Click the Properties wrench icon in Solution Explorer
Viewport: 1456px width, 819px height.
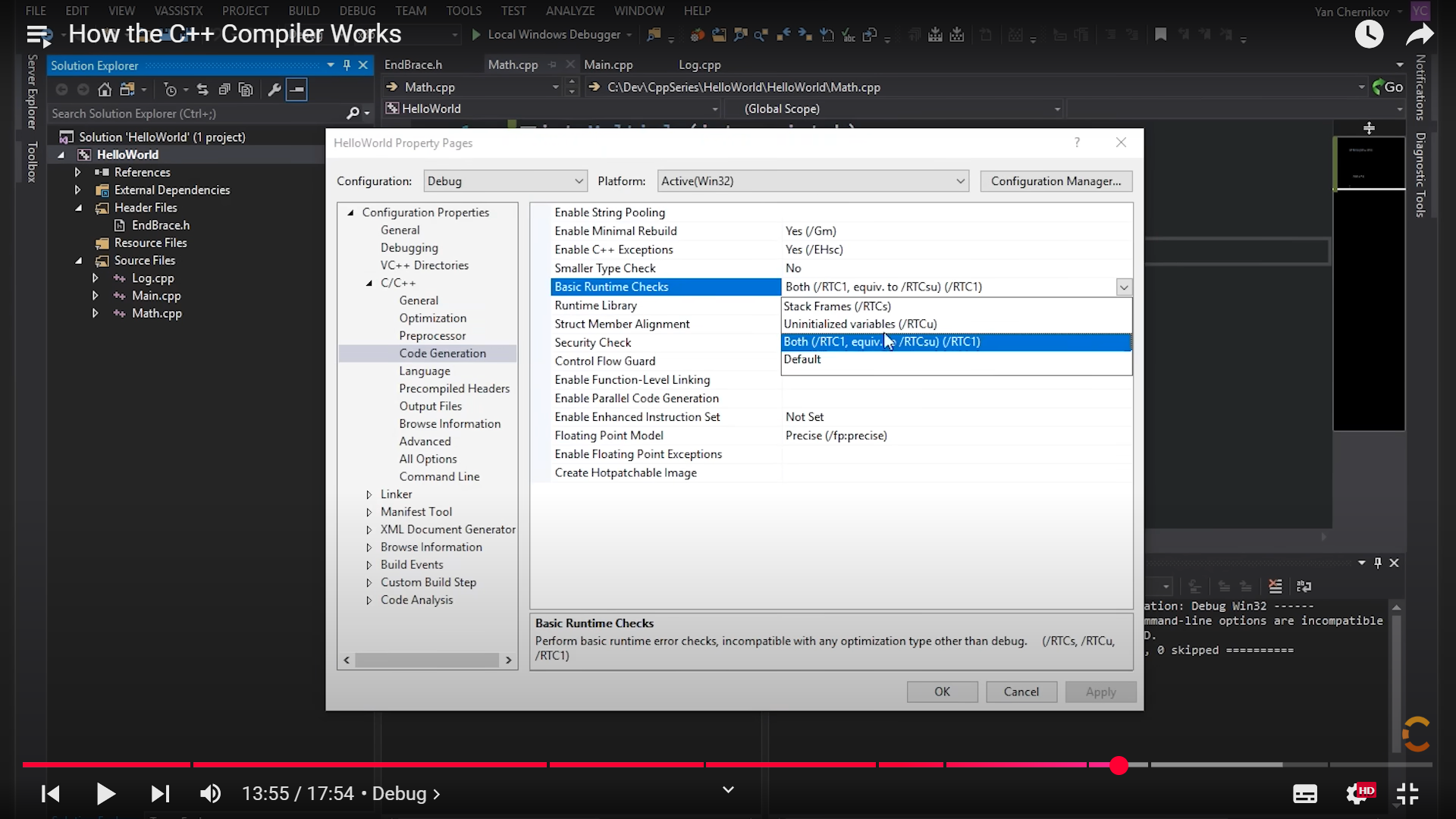(275, 89)
